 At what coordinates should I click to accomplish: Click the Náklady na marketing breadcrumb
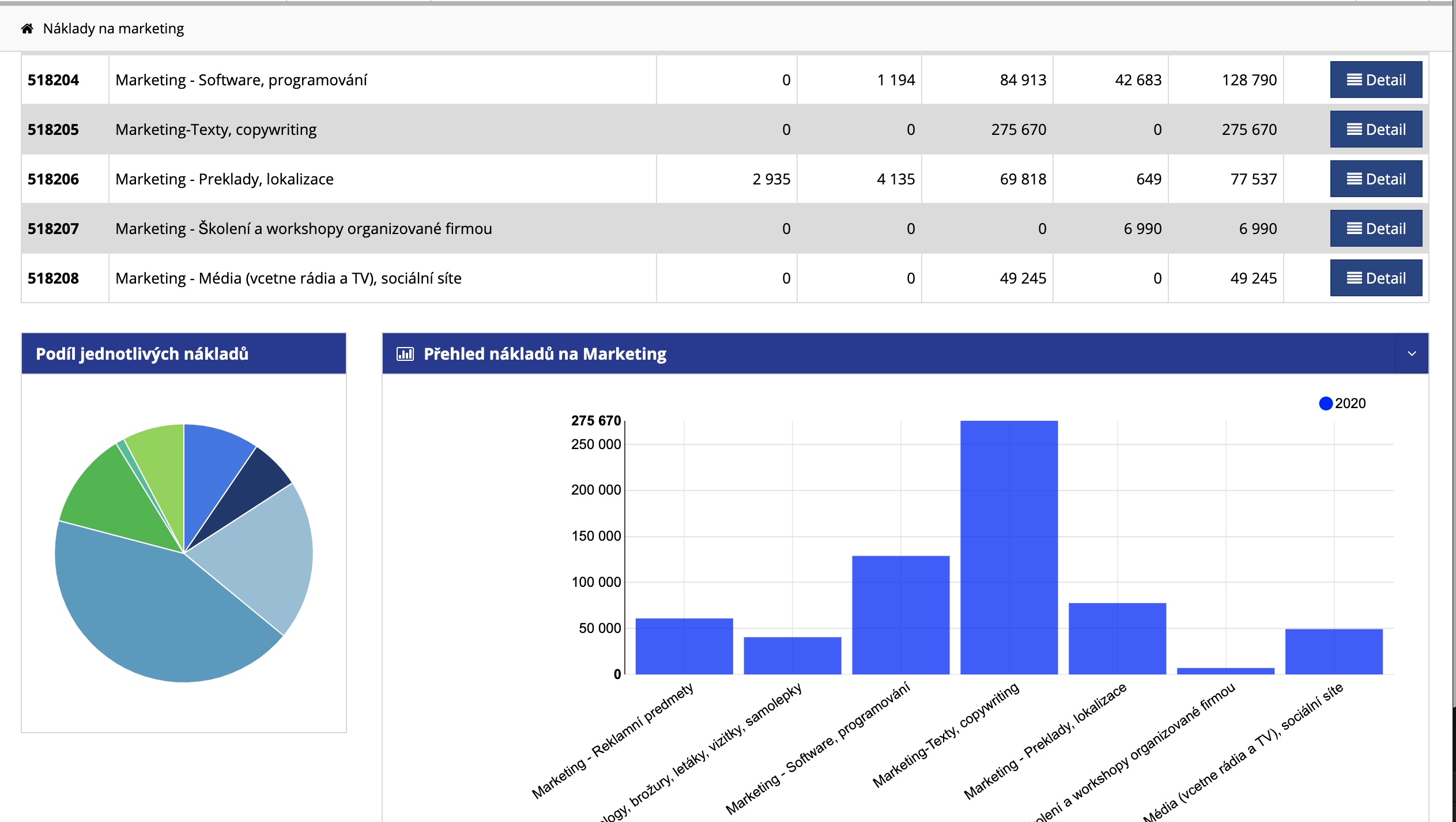coord(113,29)
